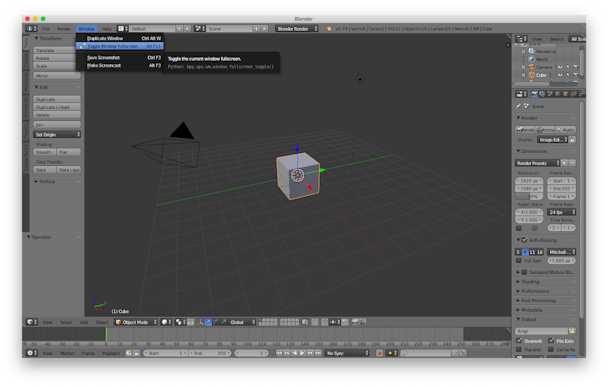The width and height of the screenshot is (608, 387).
Task: Click the Blender logo icon in header
Action: point(329,29)
